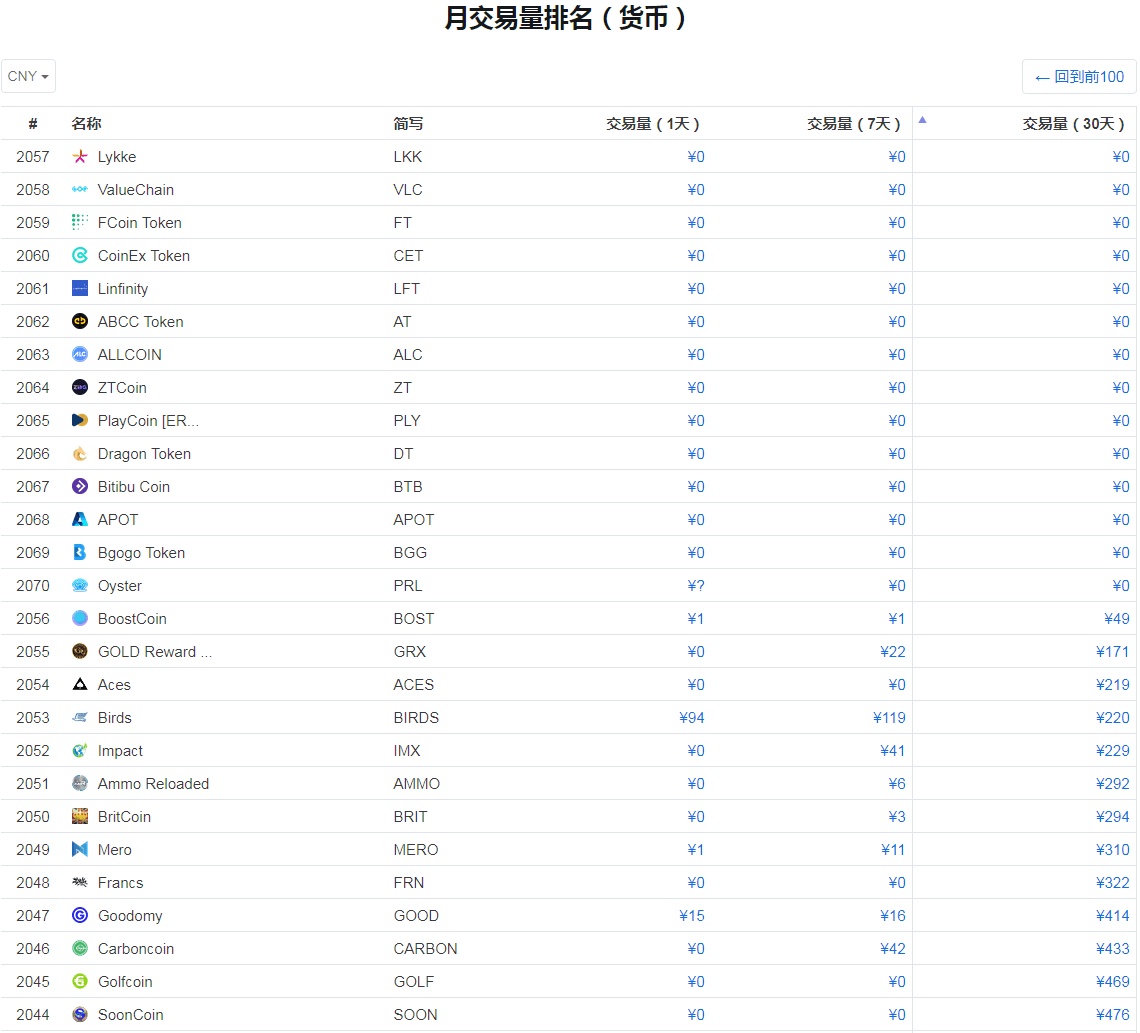The height and width of the screenshot is (1033, 1140).
Task: Click the Bitibu Coin purple logo
Action: click(80, 486)
